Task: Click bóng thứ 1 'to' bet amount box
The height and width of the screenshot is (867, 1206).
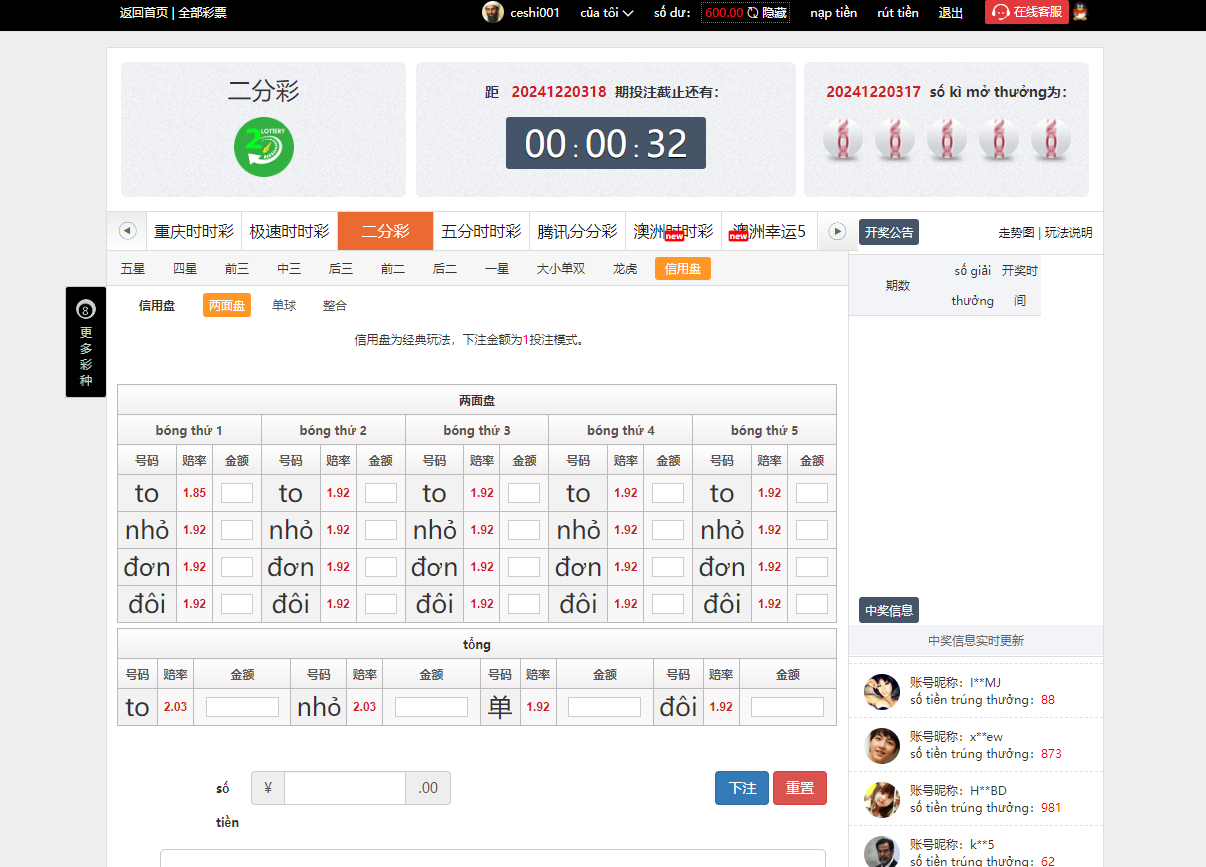Action: click(x=237, y=493)
